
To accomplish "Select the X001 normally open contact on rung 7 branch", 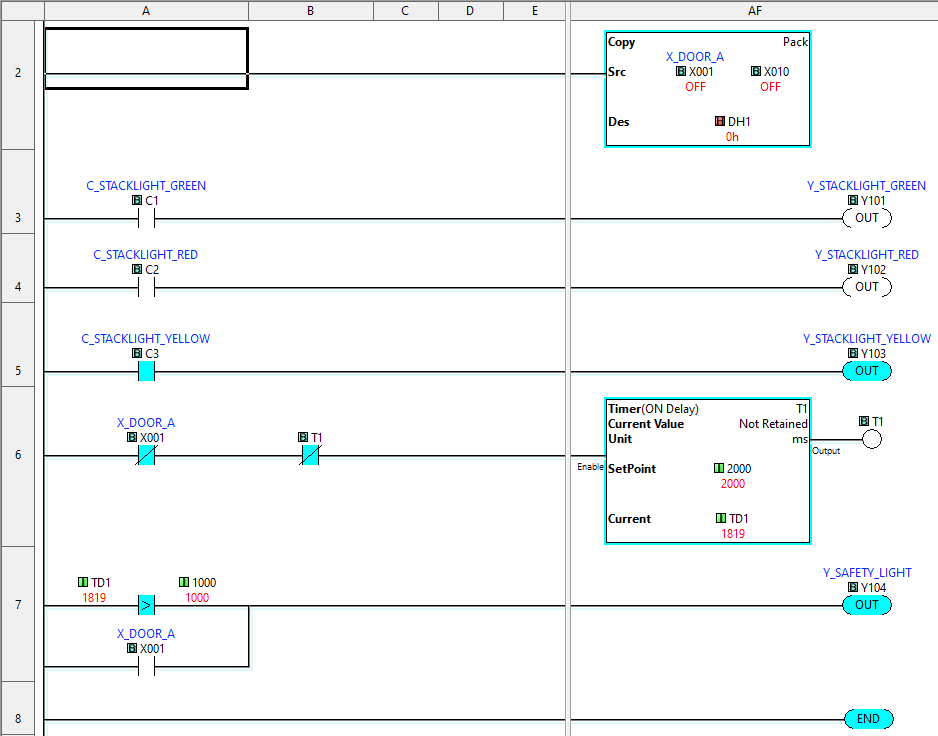I will [147, 666].
